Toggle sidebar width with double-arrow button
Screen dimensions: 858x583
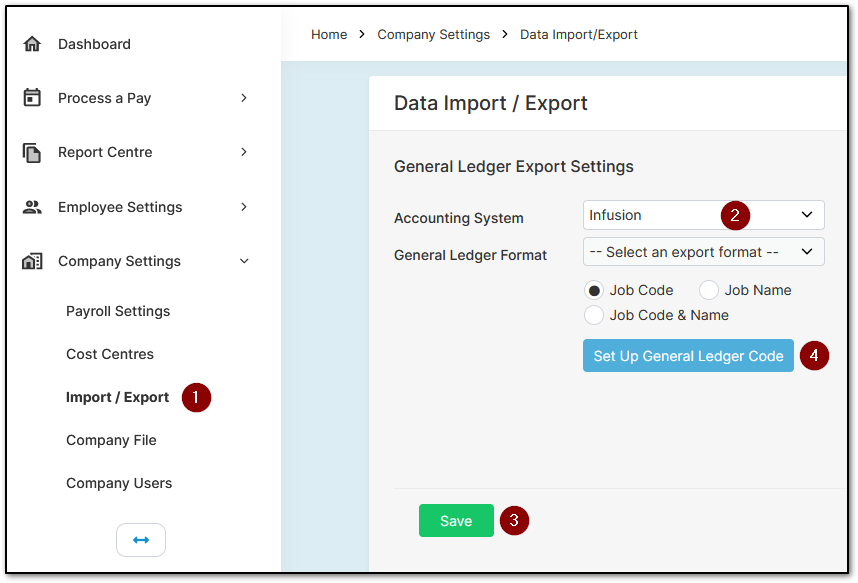141,540
